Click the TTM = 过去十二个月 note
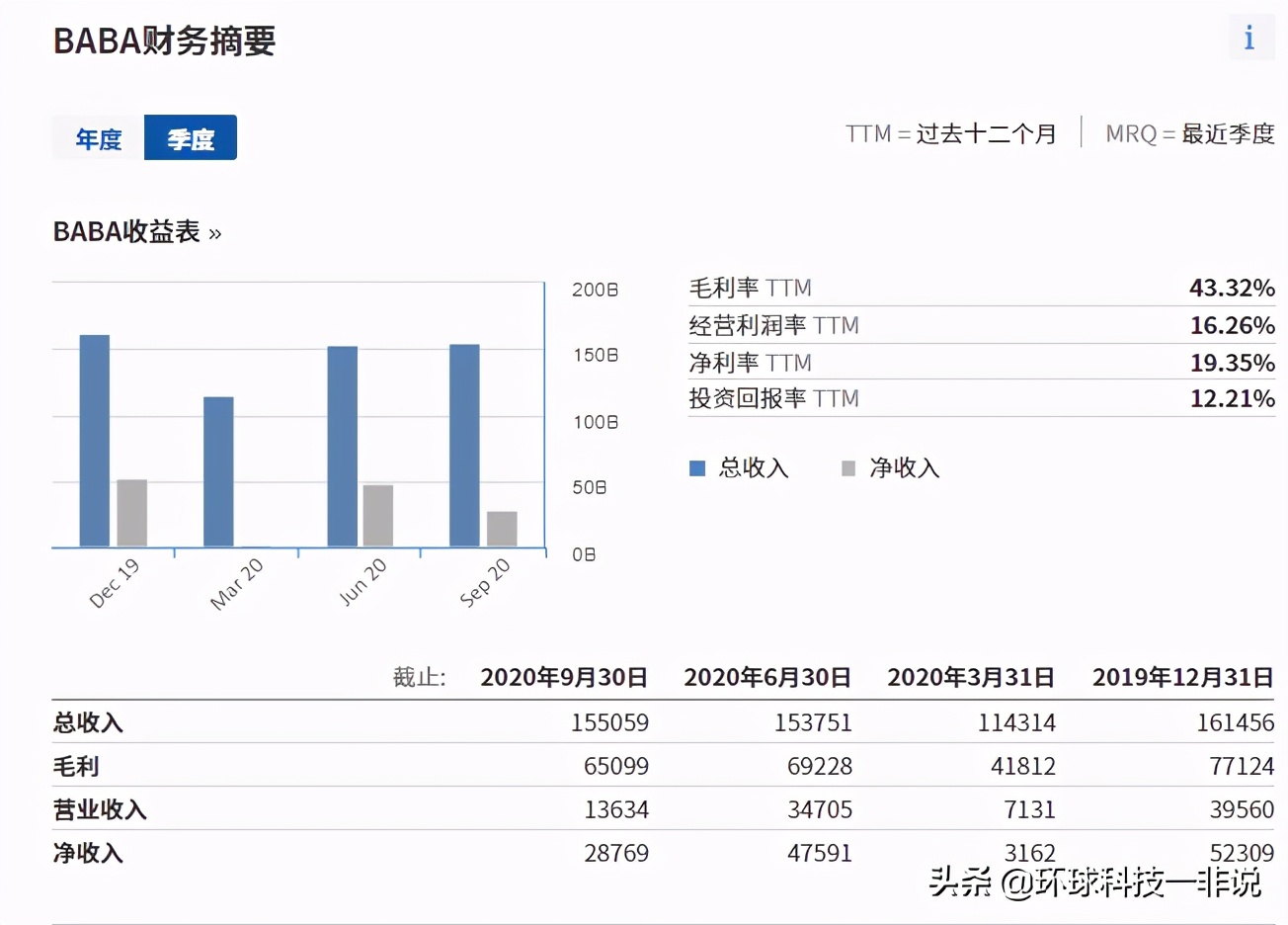 (x=951, y=133)
